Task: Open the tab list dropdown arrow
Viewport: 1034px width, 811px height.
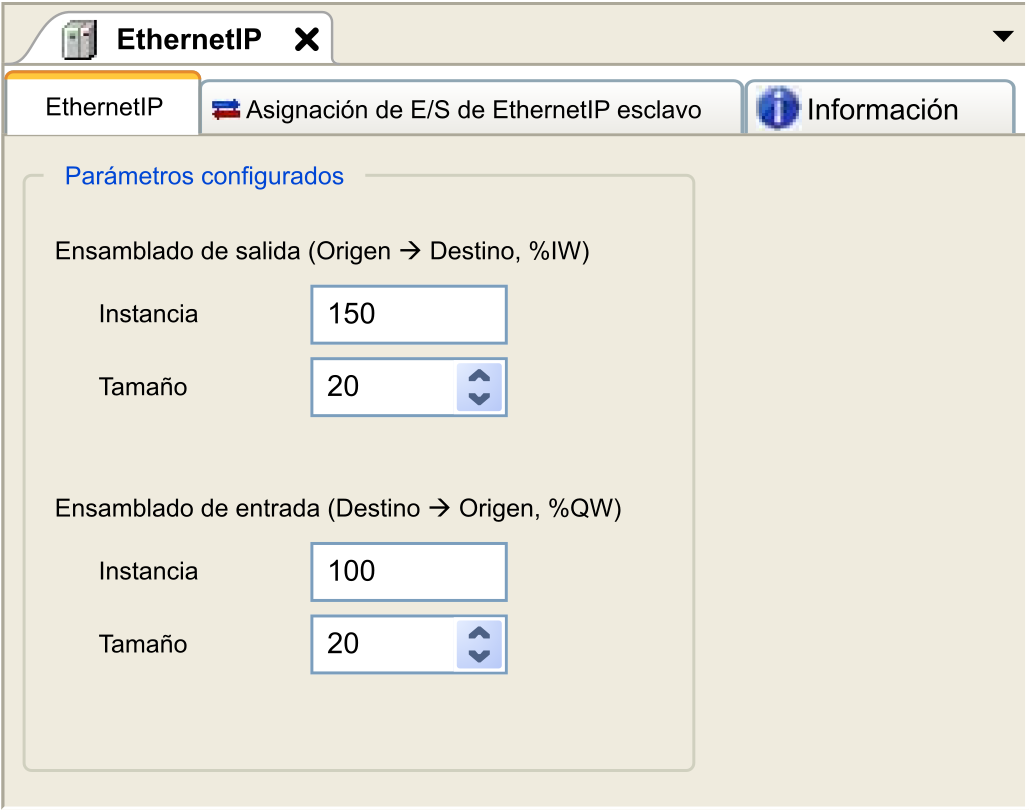Action: [x=1003, y=36]
